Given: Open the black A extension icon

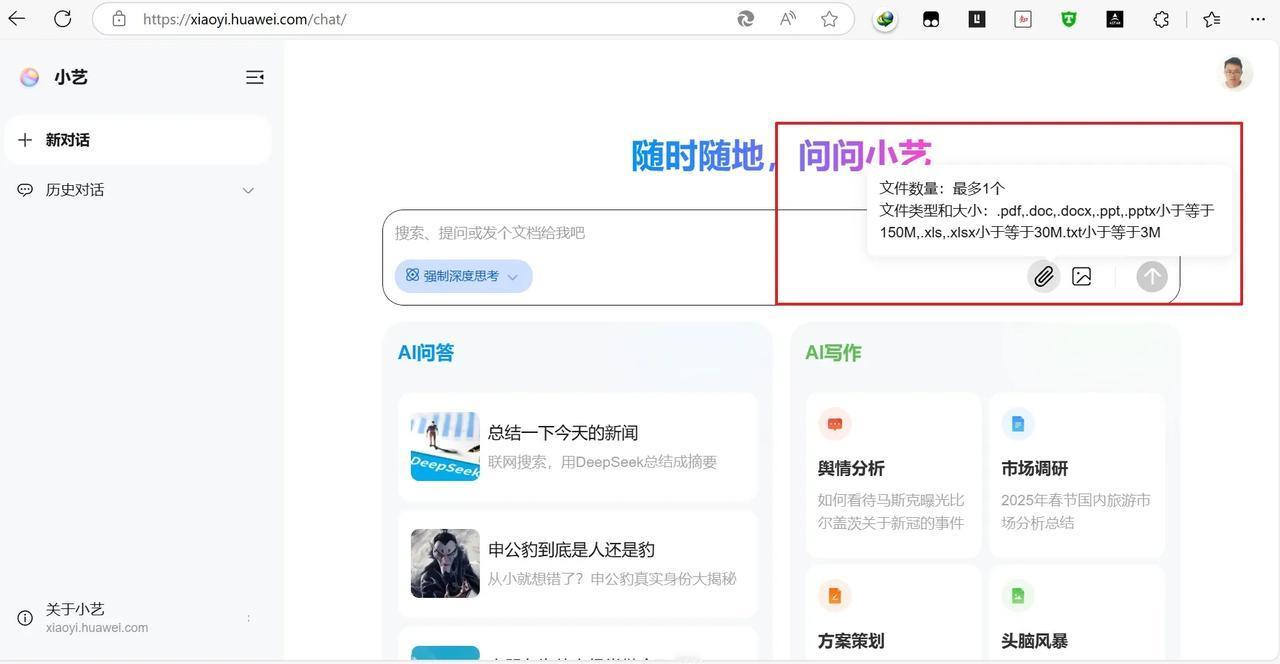Looking at the screenshot, I should [1115, 19].
